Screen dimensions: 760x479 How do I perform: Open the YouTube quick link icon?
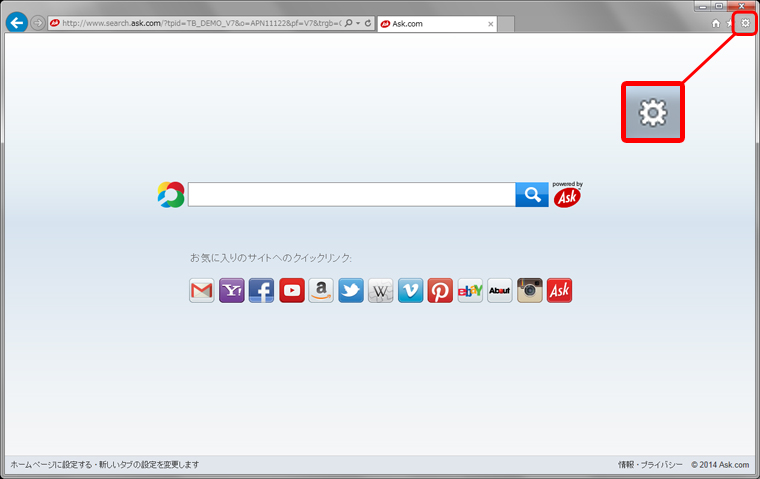point(292,290)
